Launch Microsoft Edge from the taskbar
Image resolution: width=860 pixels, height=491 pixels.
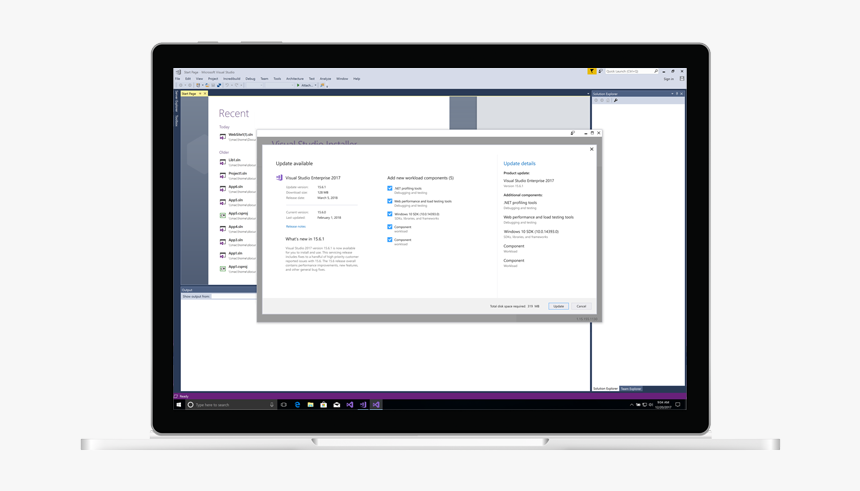click(297, 404)
